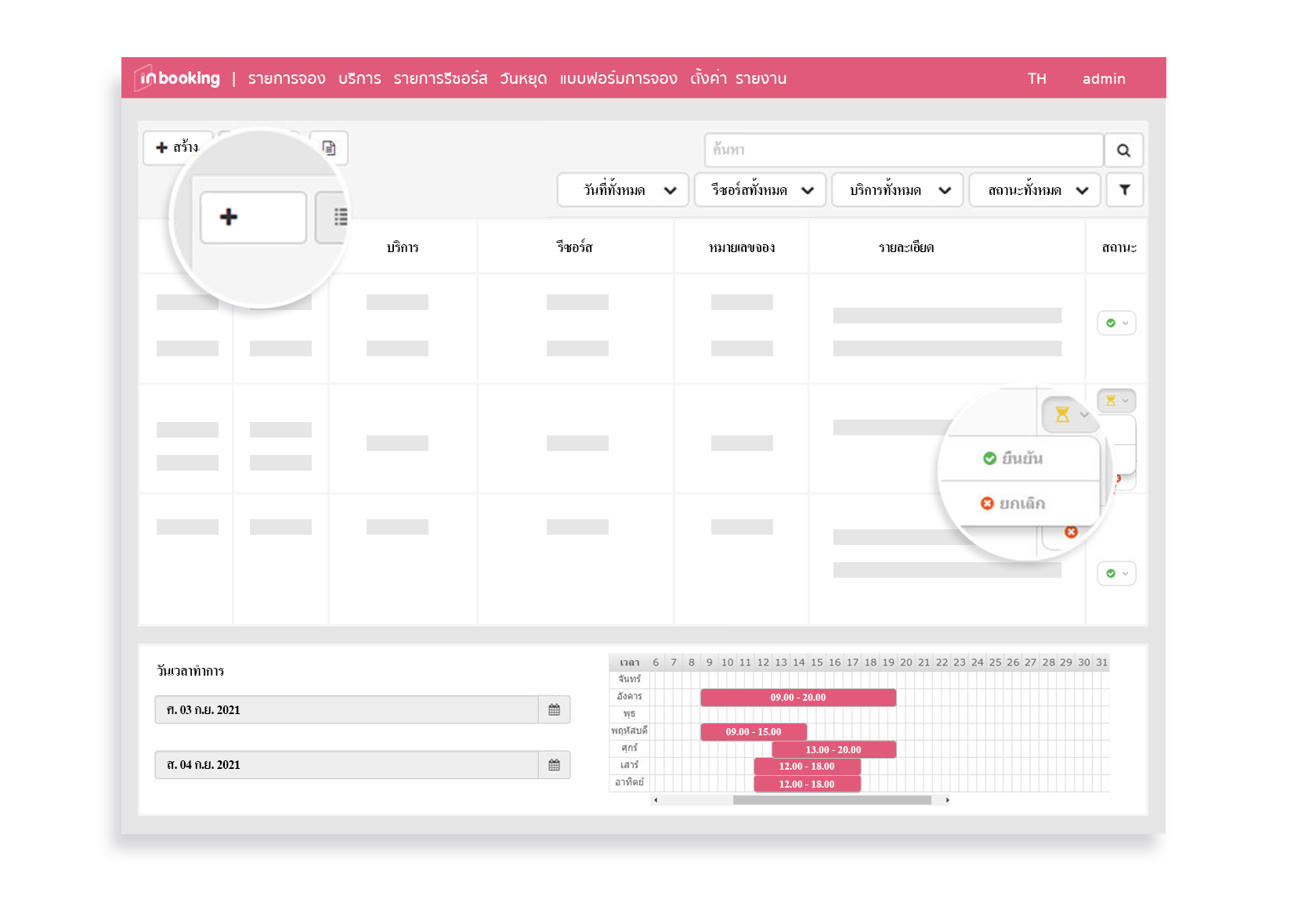The width and height of the screenshot is (1316, 902).
Task: Click the ศุกร์ row label
Action: click(629, 748)
